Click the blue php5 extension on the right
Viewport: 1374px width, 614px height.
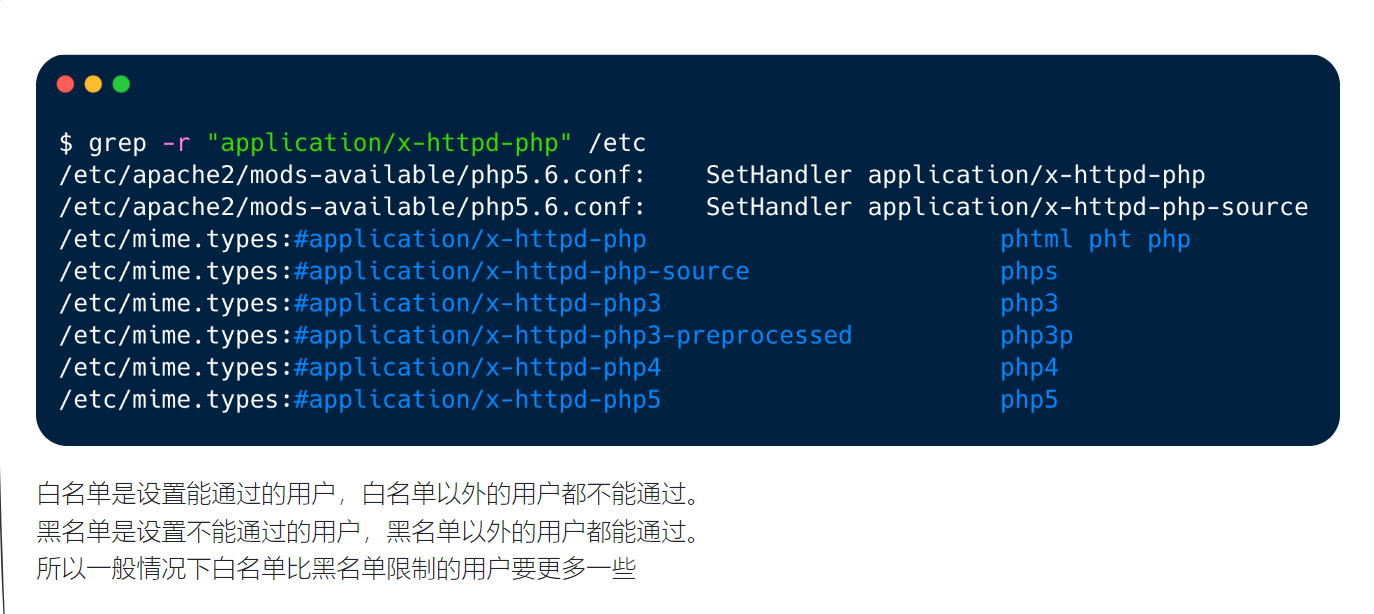pos(1029,399)
